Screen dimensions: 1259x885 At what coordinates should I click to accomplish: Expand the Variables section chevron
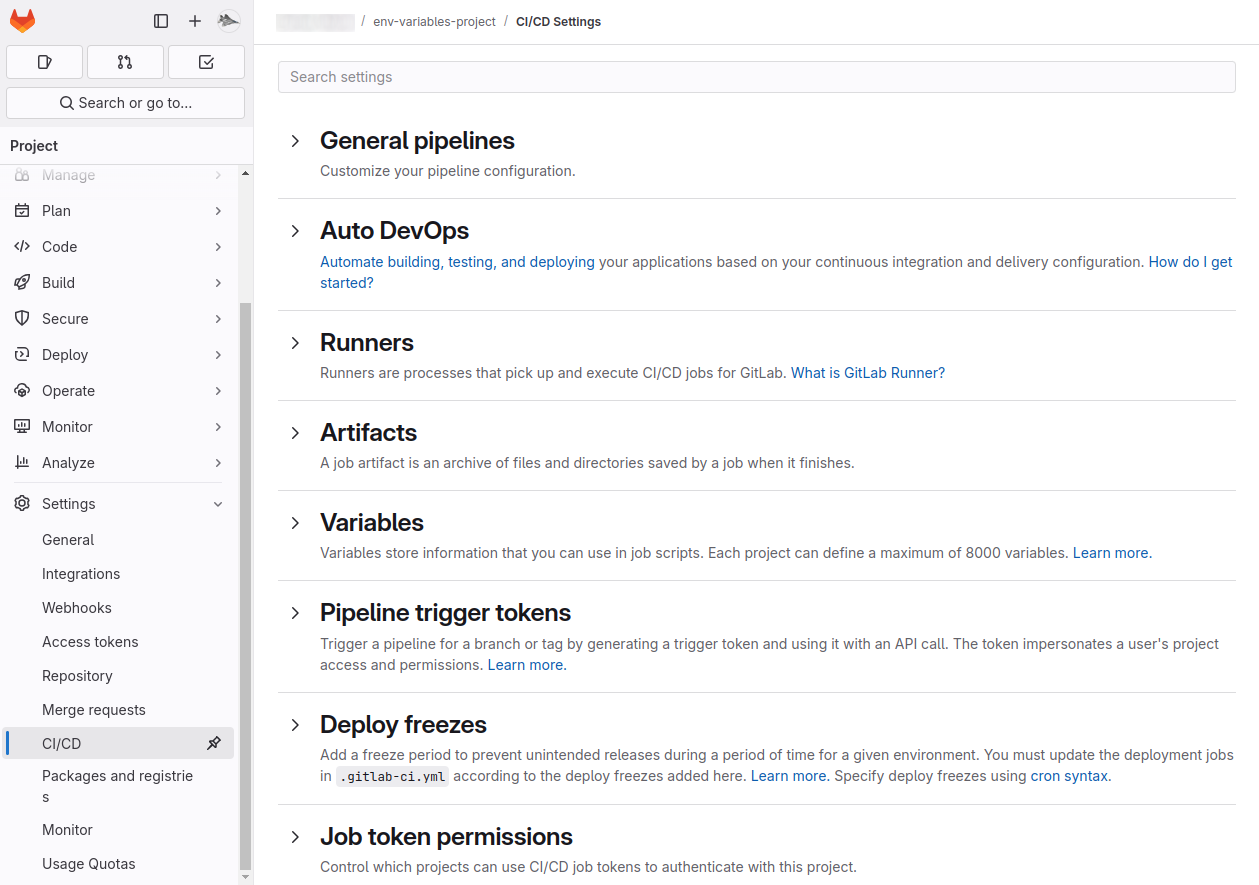coord(295,523)
